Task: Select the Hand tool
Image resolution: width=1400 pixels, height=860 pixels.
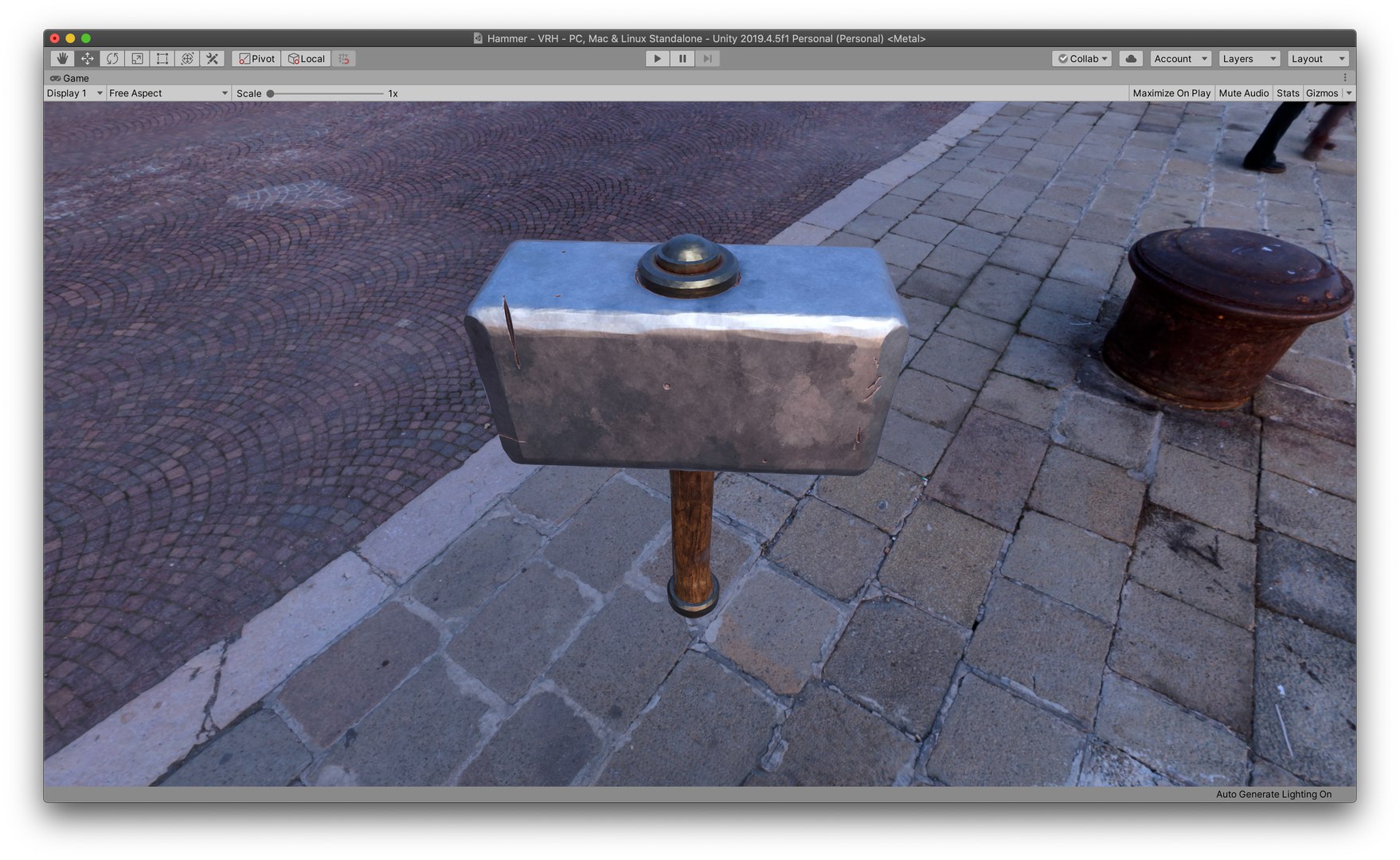Action: point(62,59)
